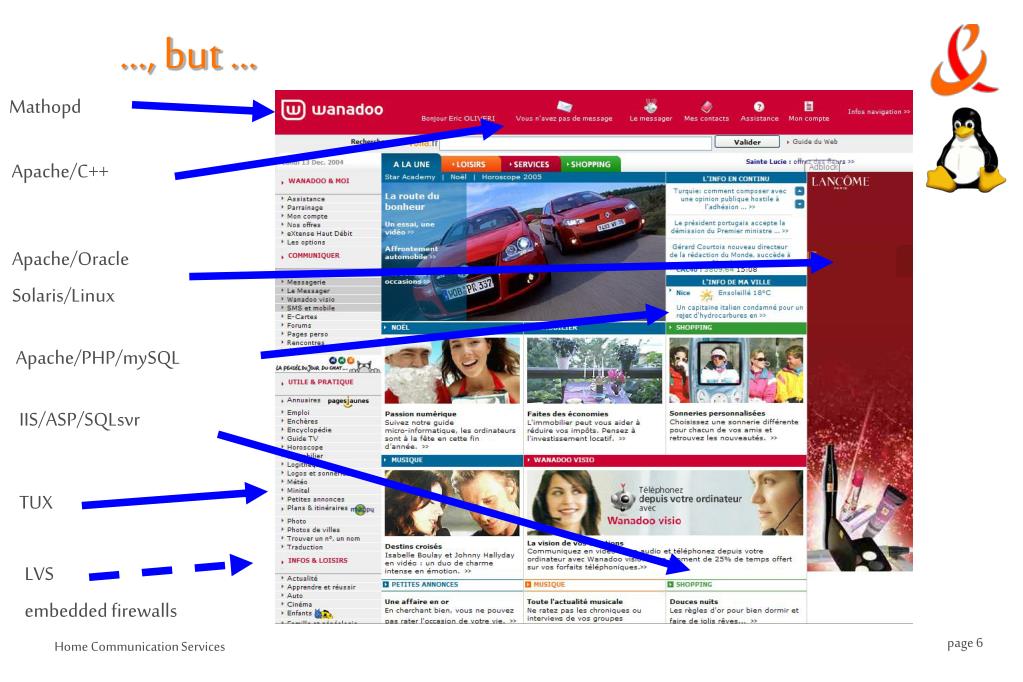Screen dimensions: 1023x682
Task: Select Star Academy in the sub-menu bar
Action: [x=410, y=177]
